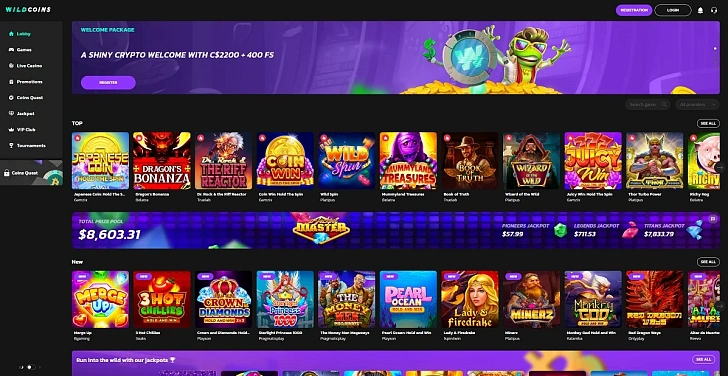Open live support headset icon
728x376 pixels.
pos(714,10)
